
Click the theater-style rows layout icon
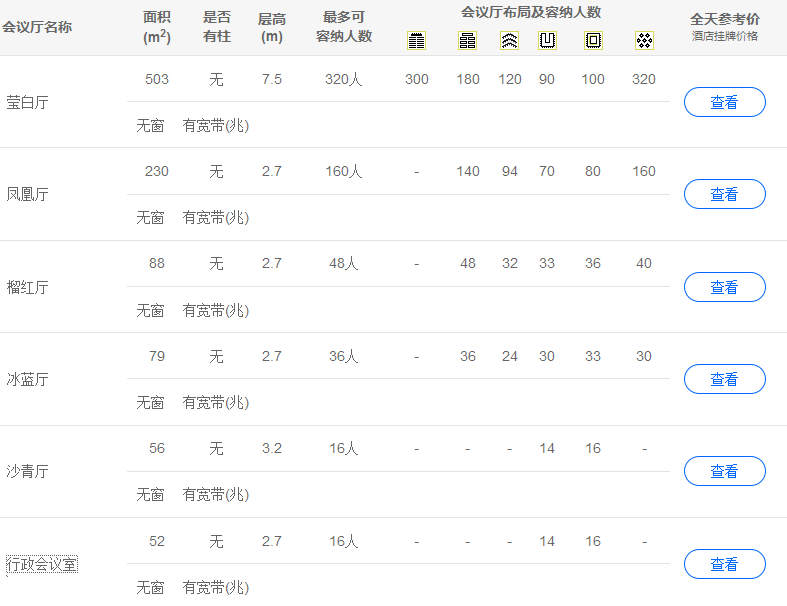point(417,41)
